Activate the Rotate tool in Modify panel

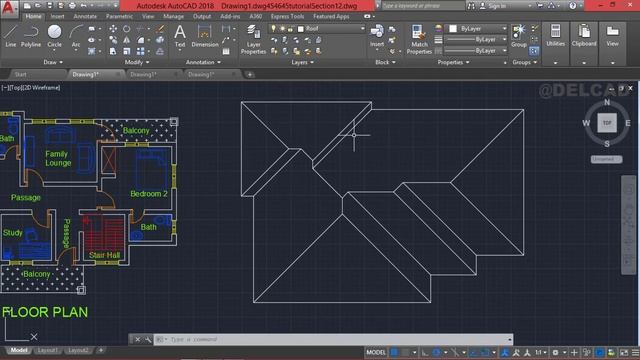coord(127,29)
